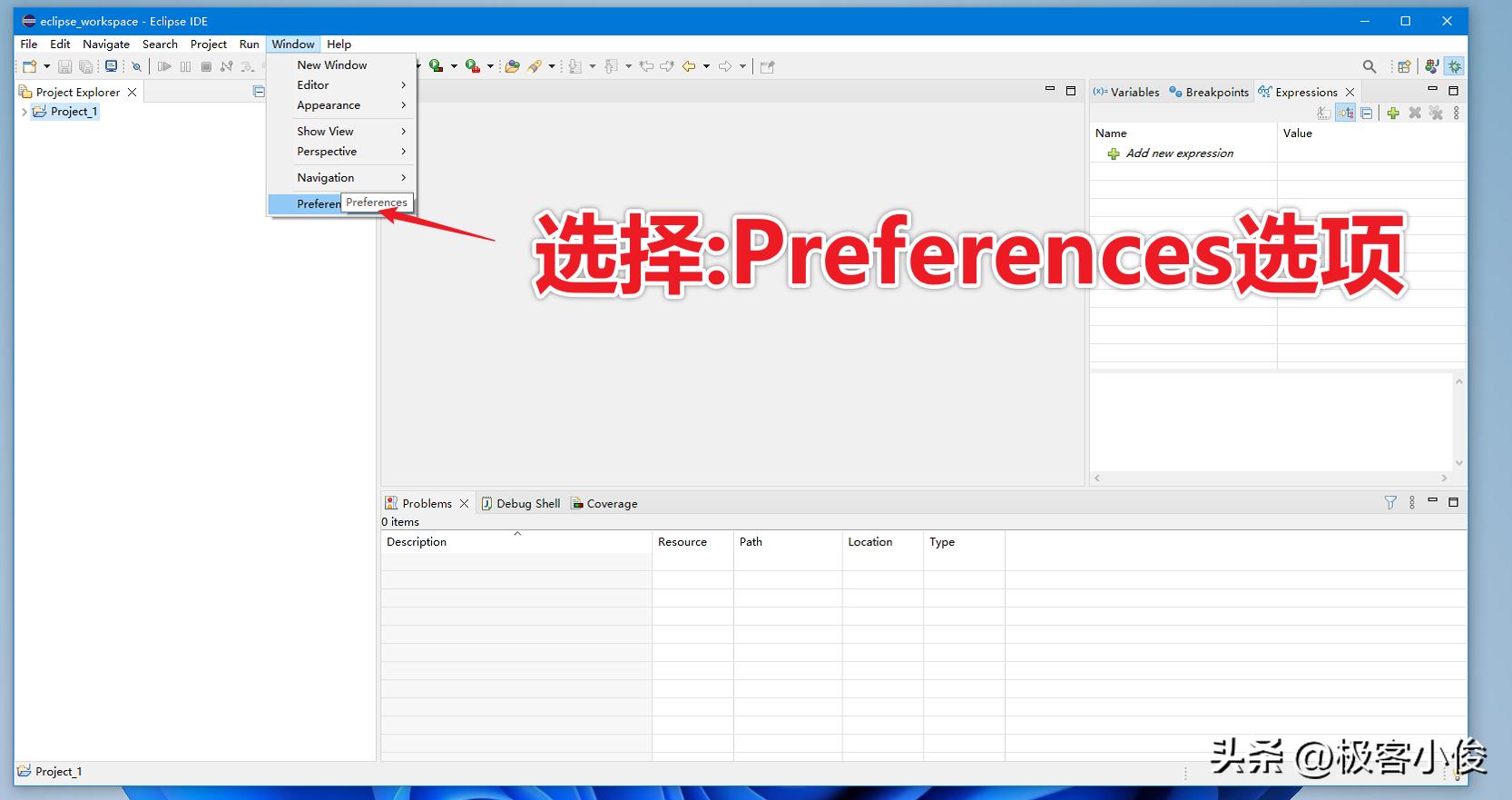
Task: Open the Run launch dropdown arrow
Action: click(454, 66)
